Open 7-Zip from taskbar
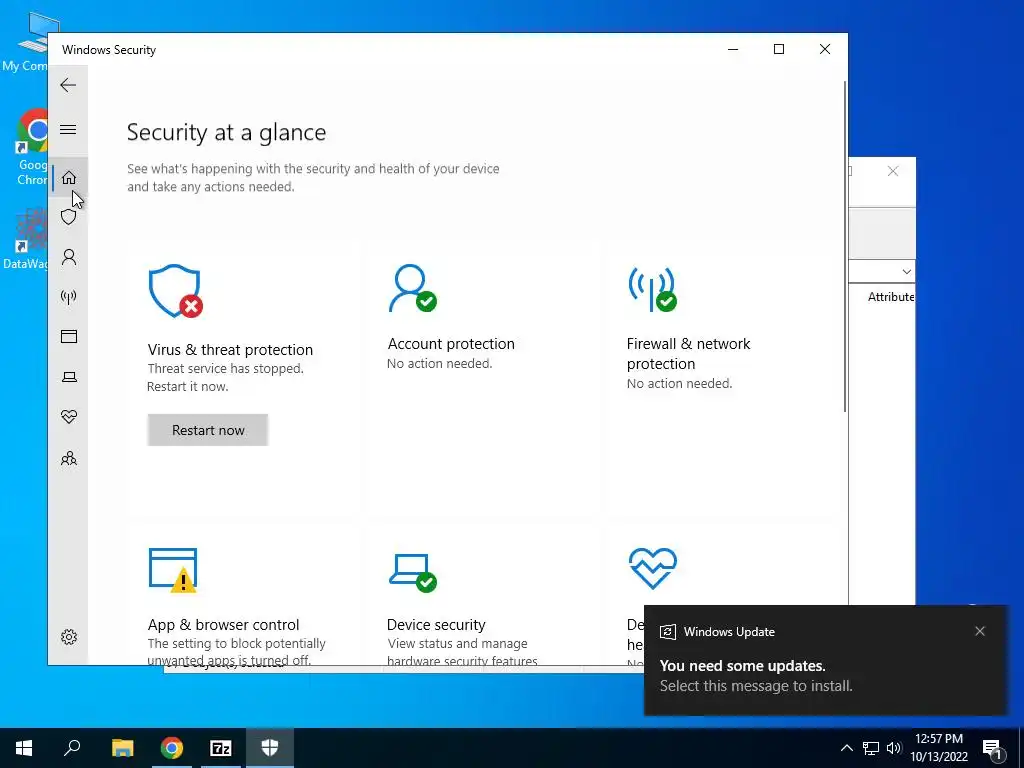1024x768 pixels. [221, 748]
